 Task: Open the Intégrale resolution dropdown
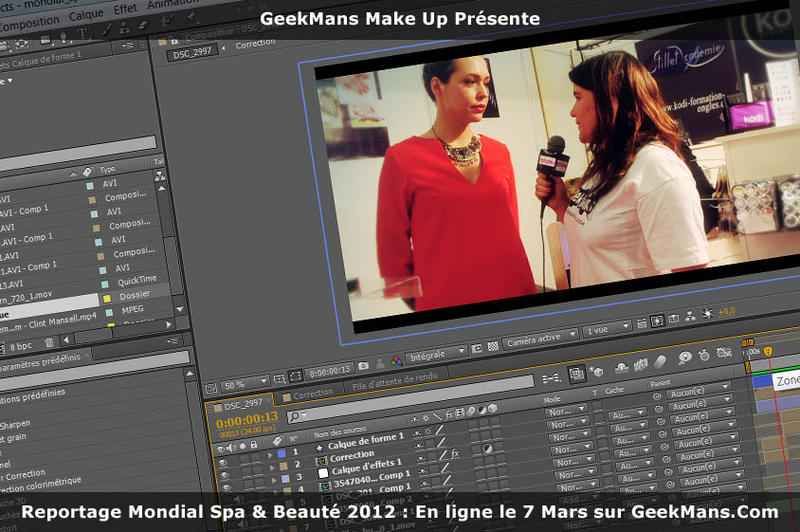436,353
